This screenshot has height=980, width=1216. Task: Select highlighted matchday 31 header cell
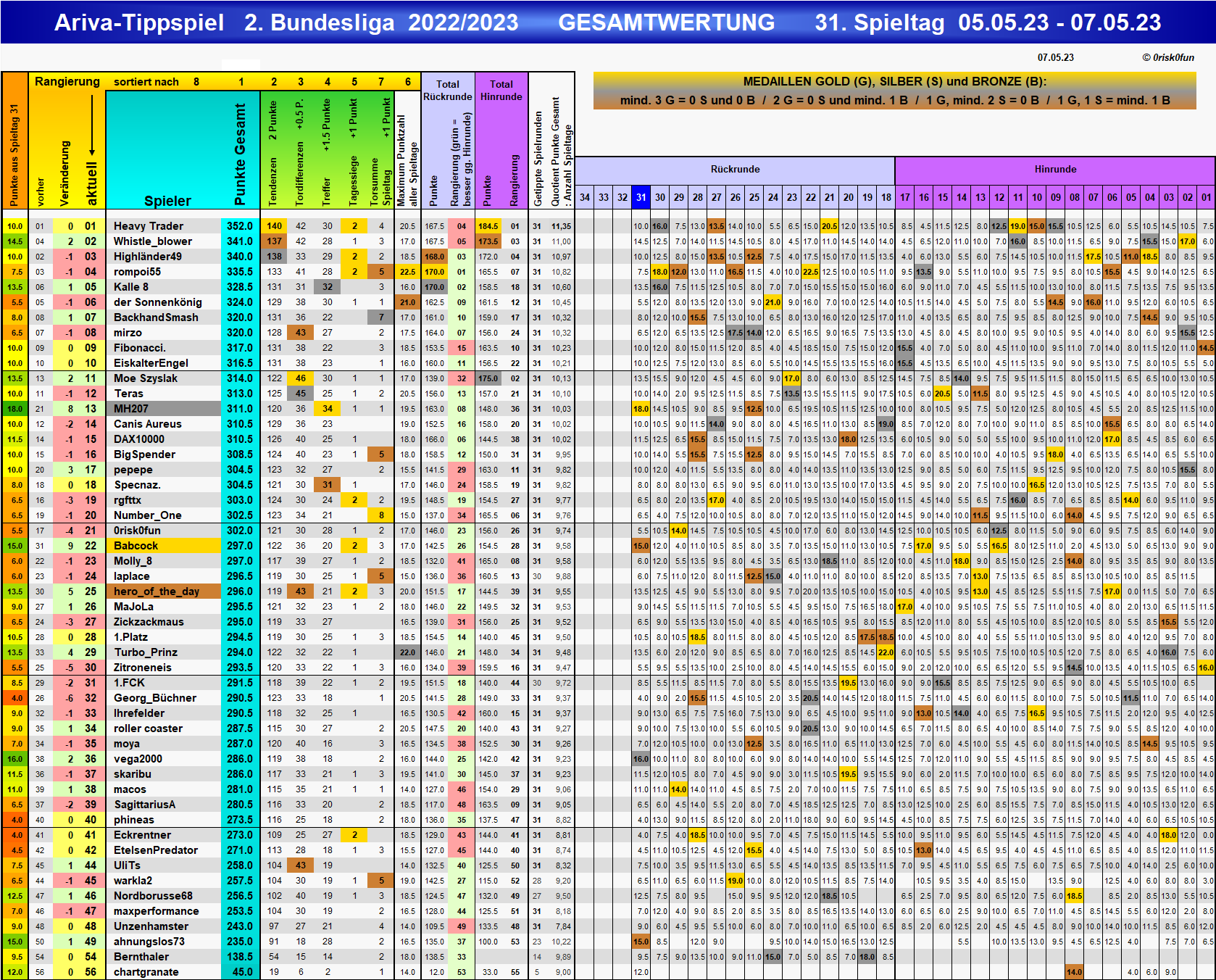pyautogui.click(x=641, y=197)
